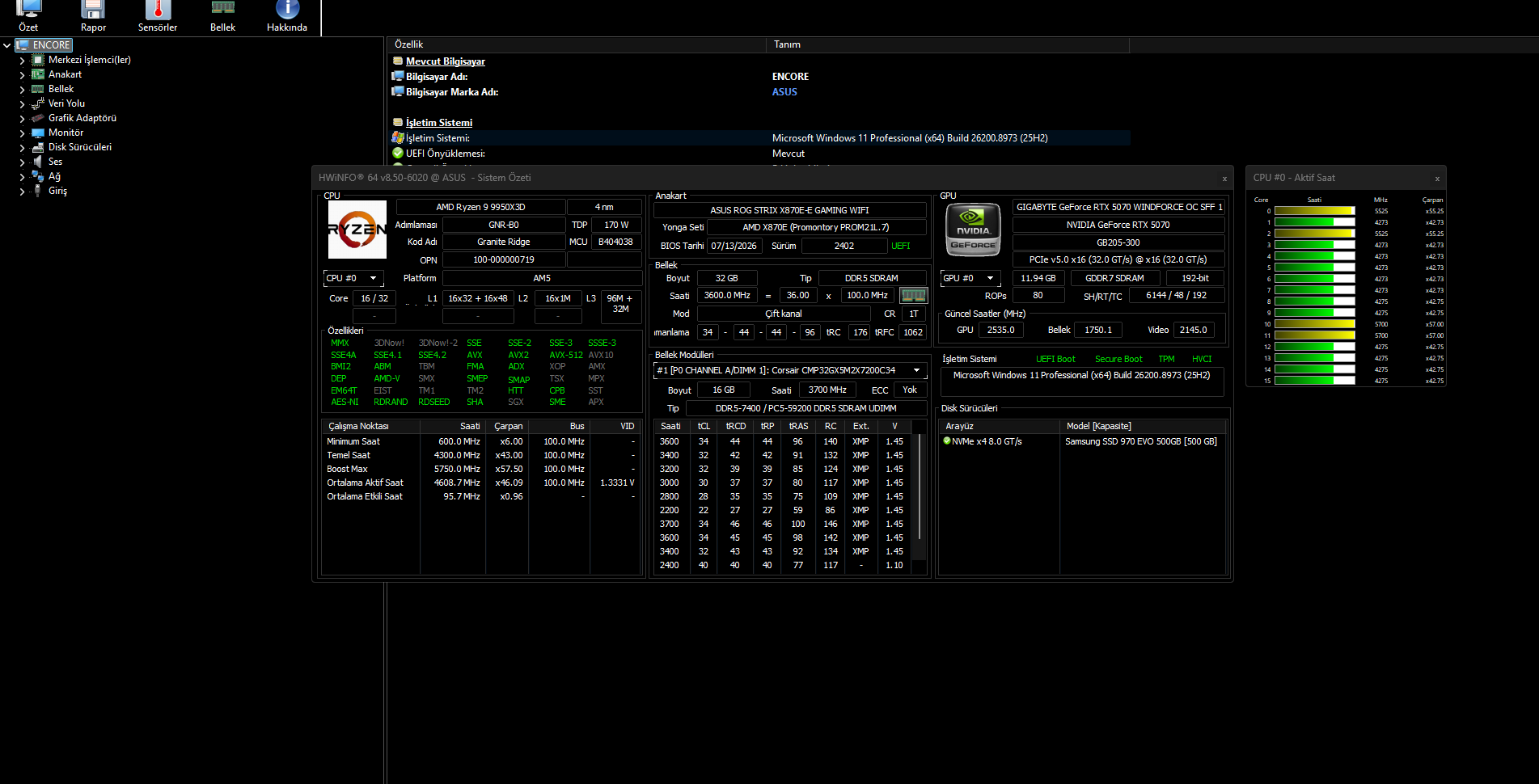
Task: Select the Ağ network icon in tree
Action: (x=38, y=176)
